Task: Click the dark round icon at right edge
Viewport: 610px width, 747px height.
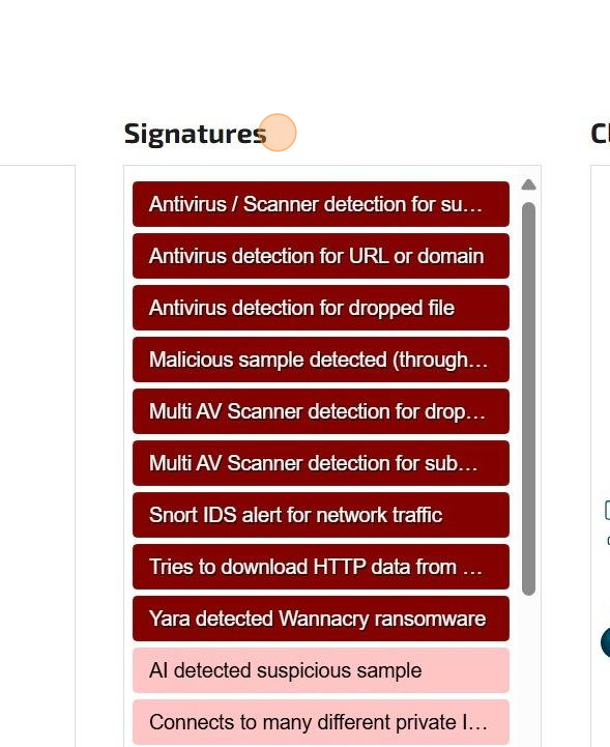Action: tap(605, 642)
